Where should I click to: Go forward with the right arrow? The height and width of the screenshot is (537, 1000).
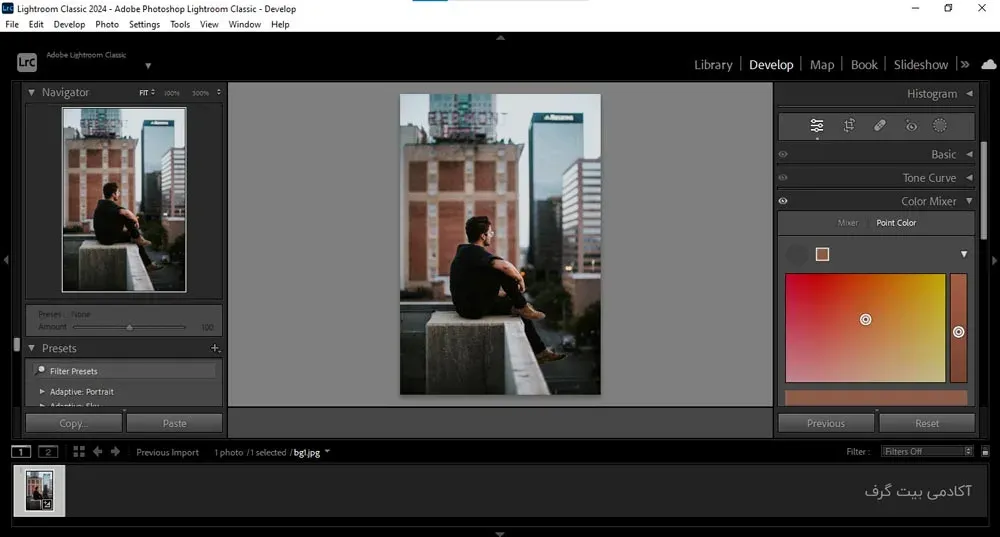pyautogui.click(x=115, y=452)
